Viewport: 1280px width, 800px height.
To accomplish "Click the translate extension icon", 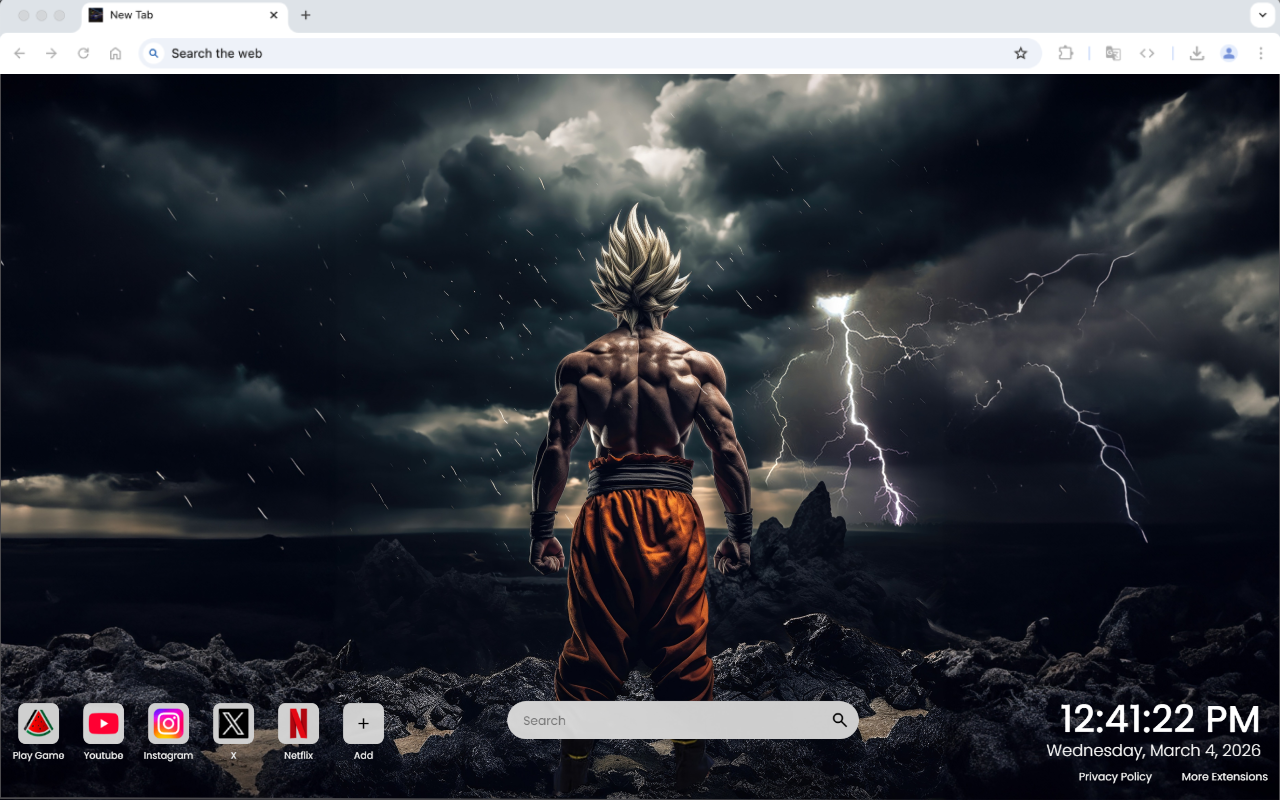I will [x=1113, y=53].
